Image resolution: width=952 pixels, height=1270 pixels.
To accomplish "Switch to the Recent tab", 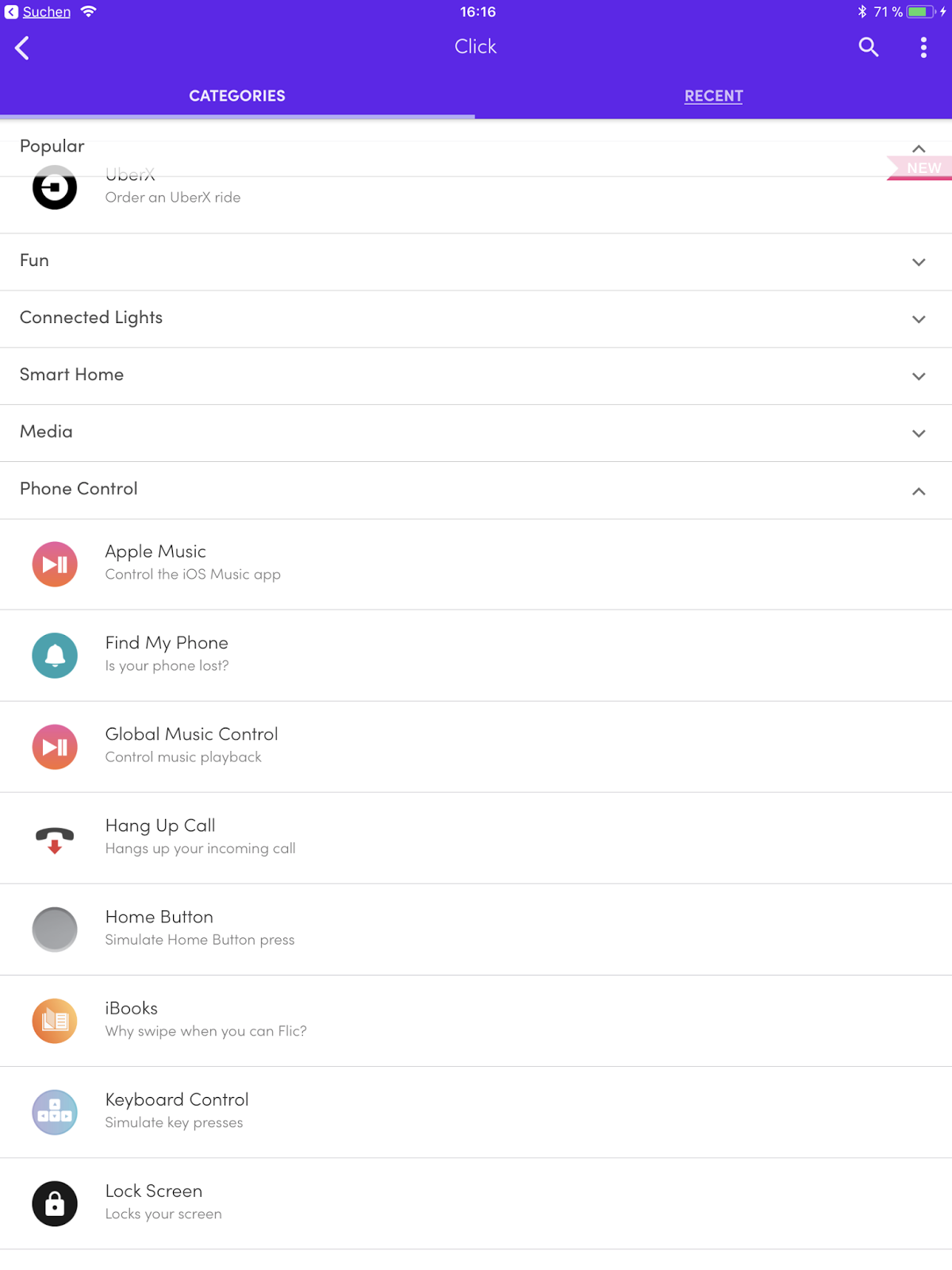I will click(713, 96).
